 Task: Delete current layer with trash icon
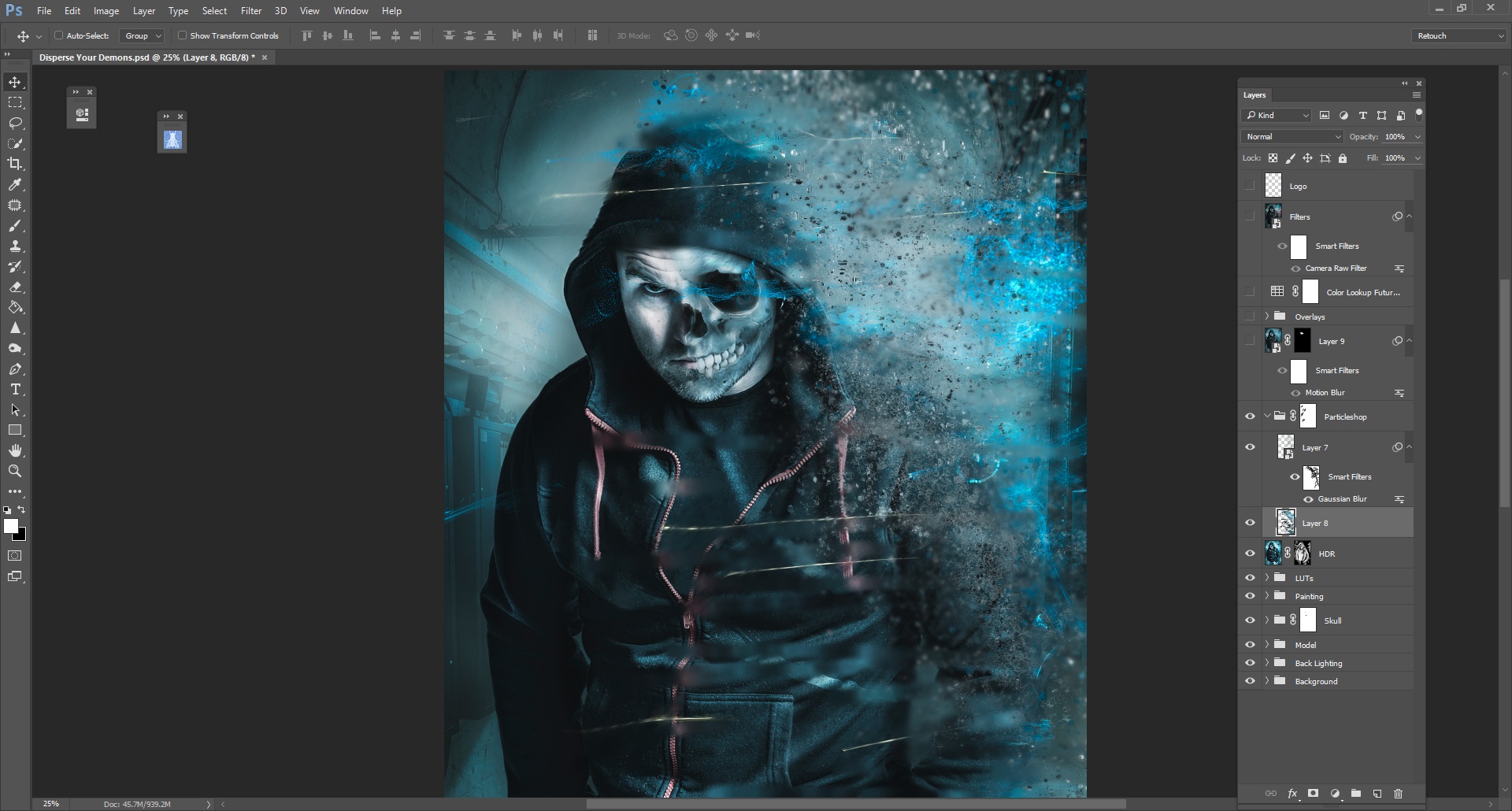coord(1398,794)
